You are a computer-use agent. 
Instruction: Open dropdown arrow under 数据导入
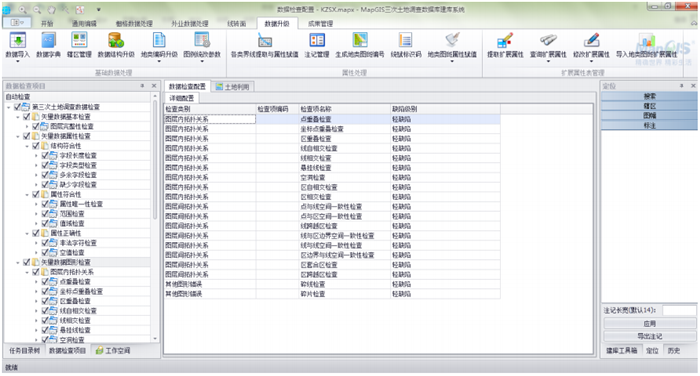click(18, 61)
